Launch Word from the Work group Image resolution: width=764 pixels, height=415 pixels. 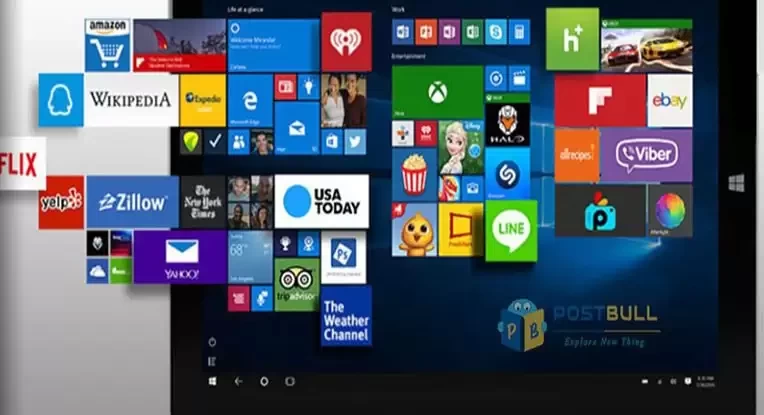tap(403, 32)
